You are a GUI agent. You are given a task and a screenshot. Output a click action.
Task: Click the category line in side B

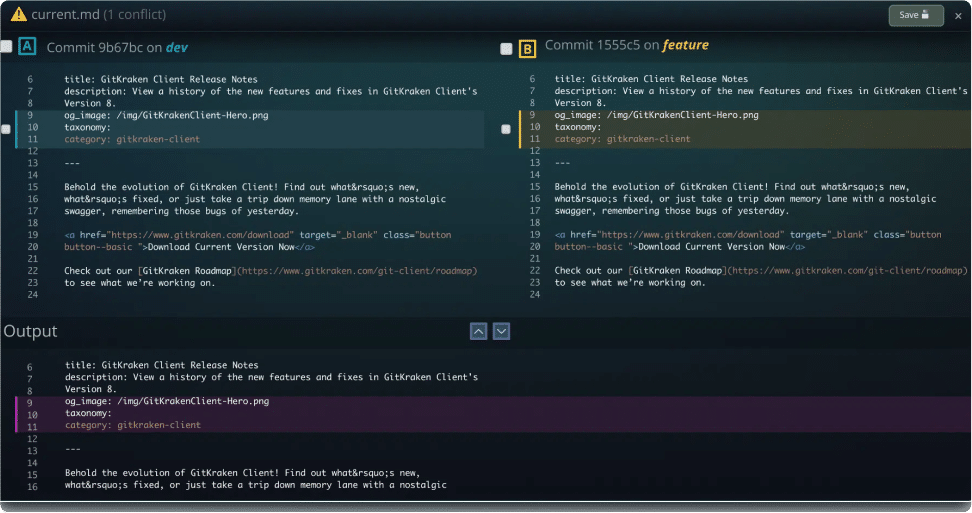point(622,139)
